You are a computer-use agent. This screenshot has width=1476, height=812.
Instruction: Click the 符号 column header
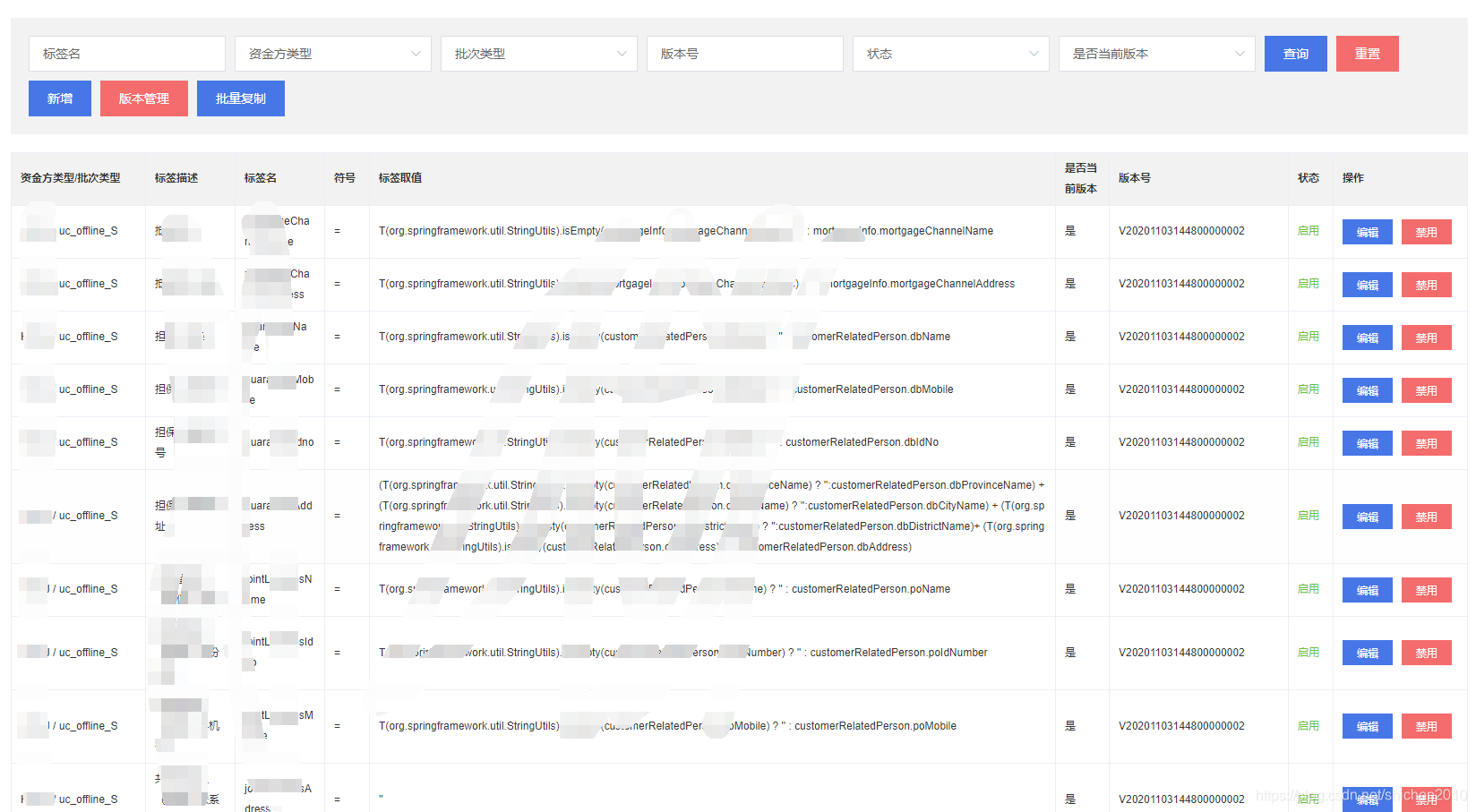point(345,178)
